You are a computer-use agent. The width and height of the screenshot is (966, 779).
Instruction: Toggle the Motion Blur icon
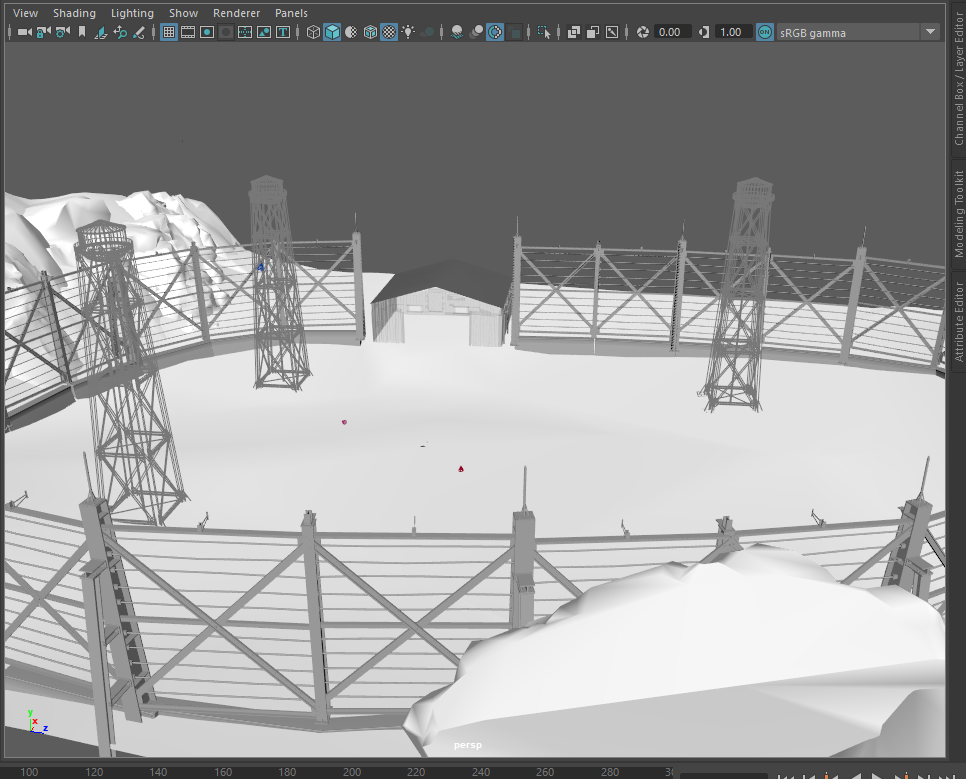tap(476, 32)
